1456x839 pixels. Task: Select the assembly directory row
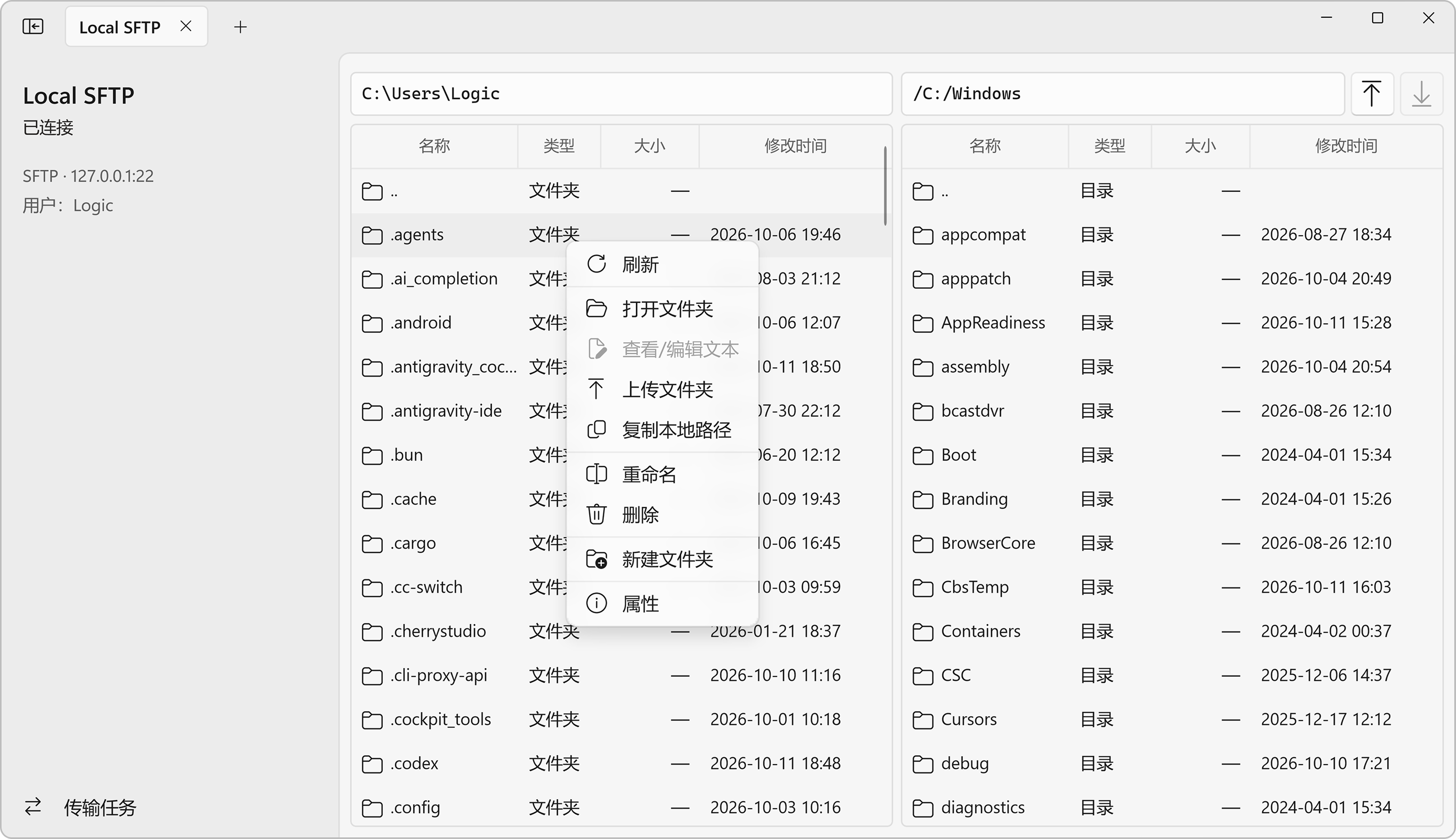tap(1172, 367)
